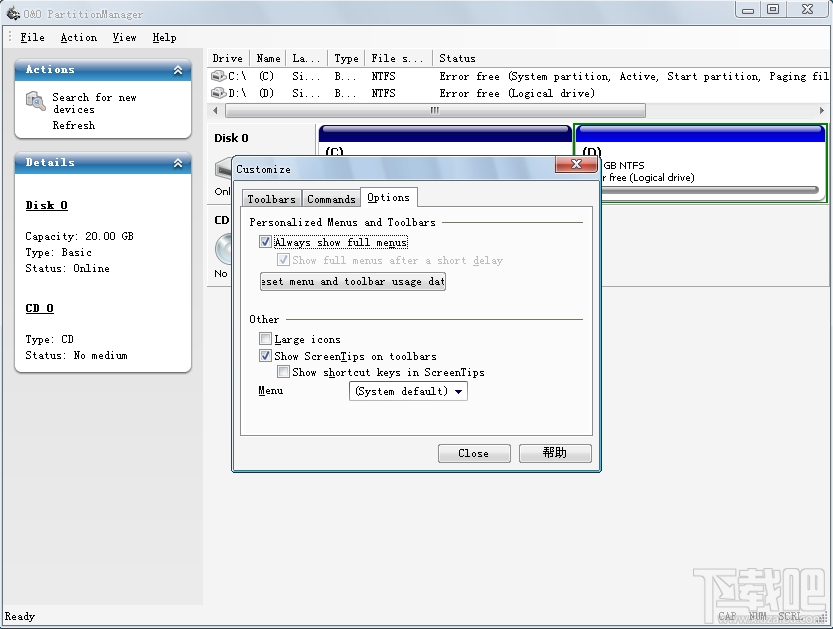This screenshot has height=629, width=833.
Task: Enable the Large icons checkbox
Action: coord(265,339)
